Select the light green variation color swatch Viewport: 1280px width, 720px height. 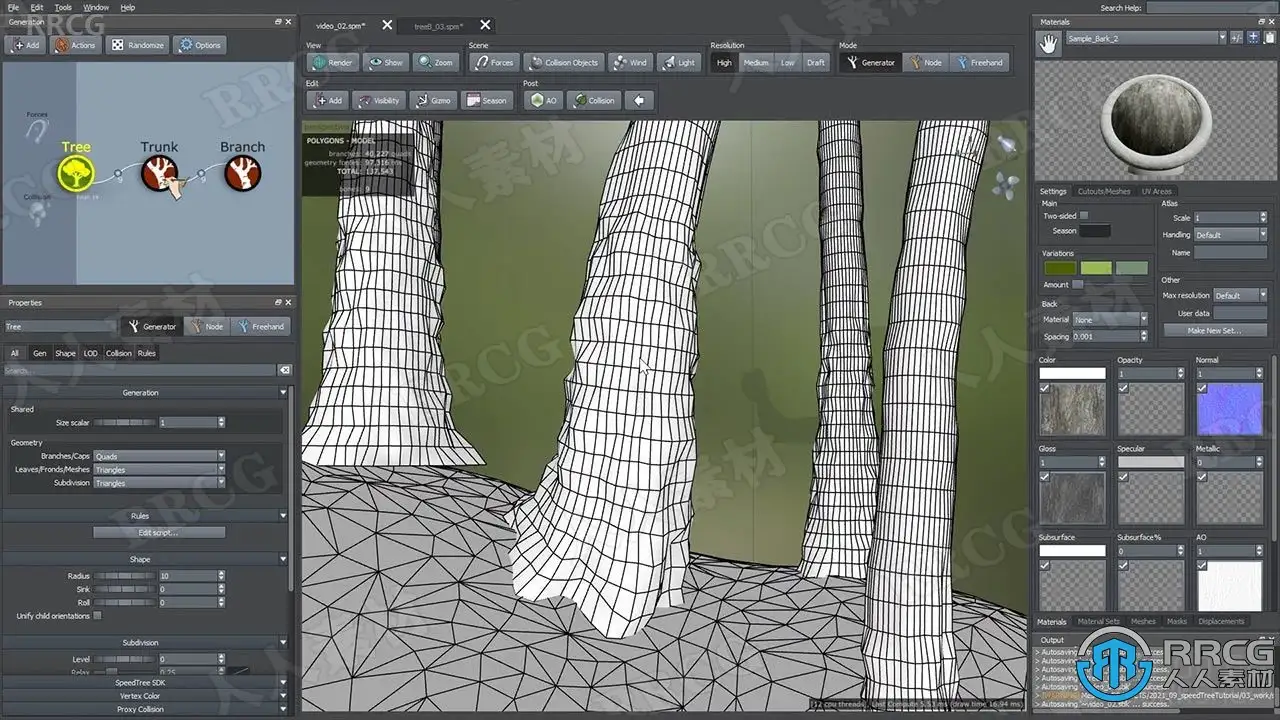coord(1096,268)
